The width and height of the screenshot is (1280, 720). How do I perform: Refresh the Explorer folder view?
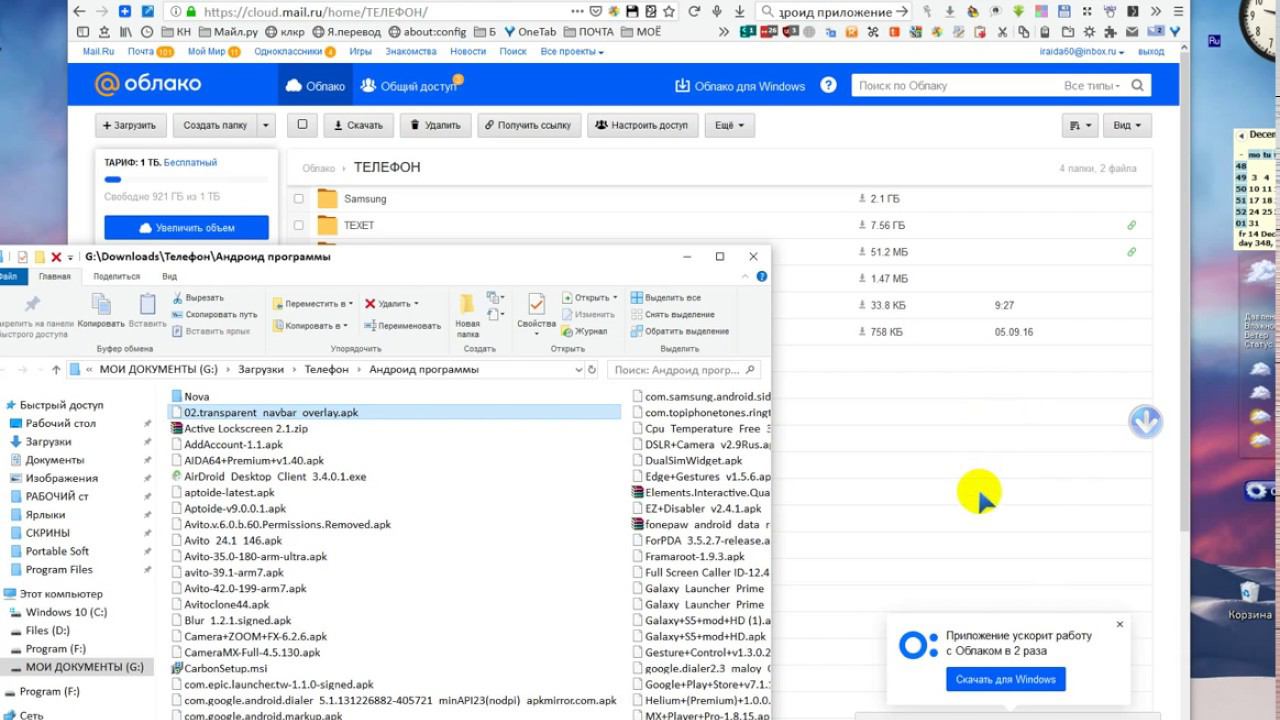[592, 370]
